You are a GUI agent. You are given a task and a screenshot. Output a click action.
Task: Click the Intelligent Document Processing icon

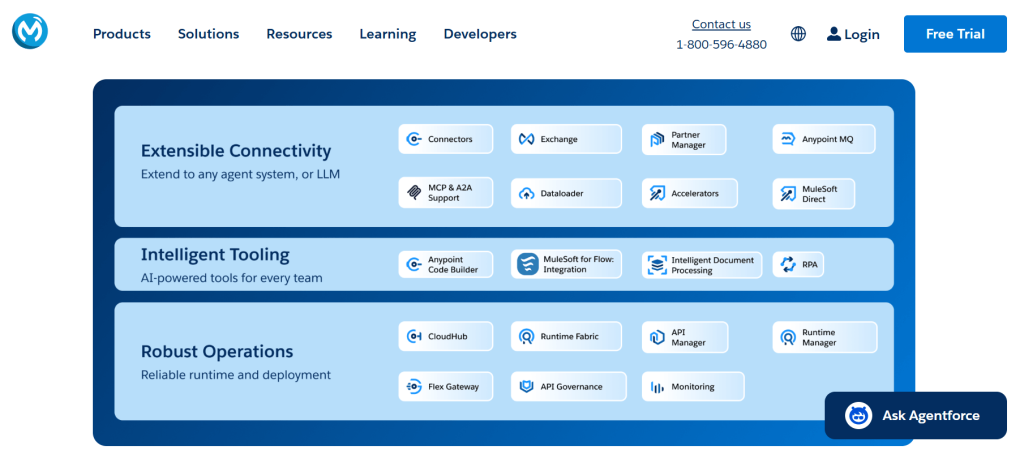coord(656,265)
